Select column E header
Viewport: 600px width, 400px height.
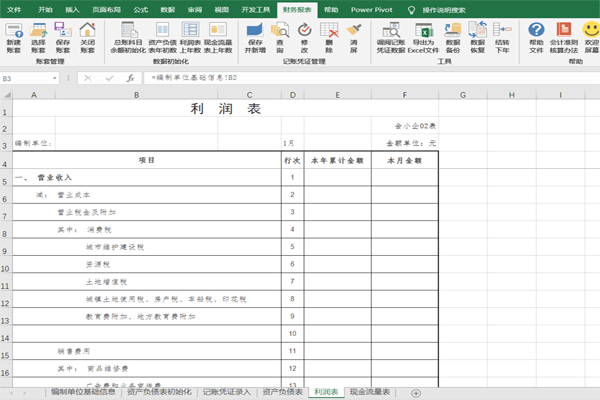point(338,95)
